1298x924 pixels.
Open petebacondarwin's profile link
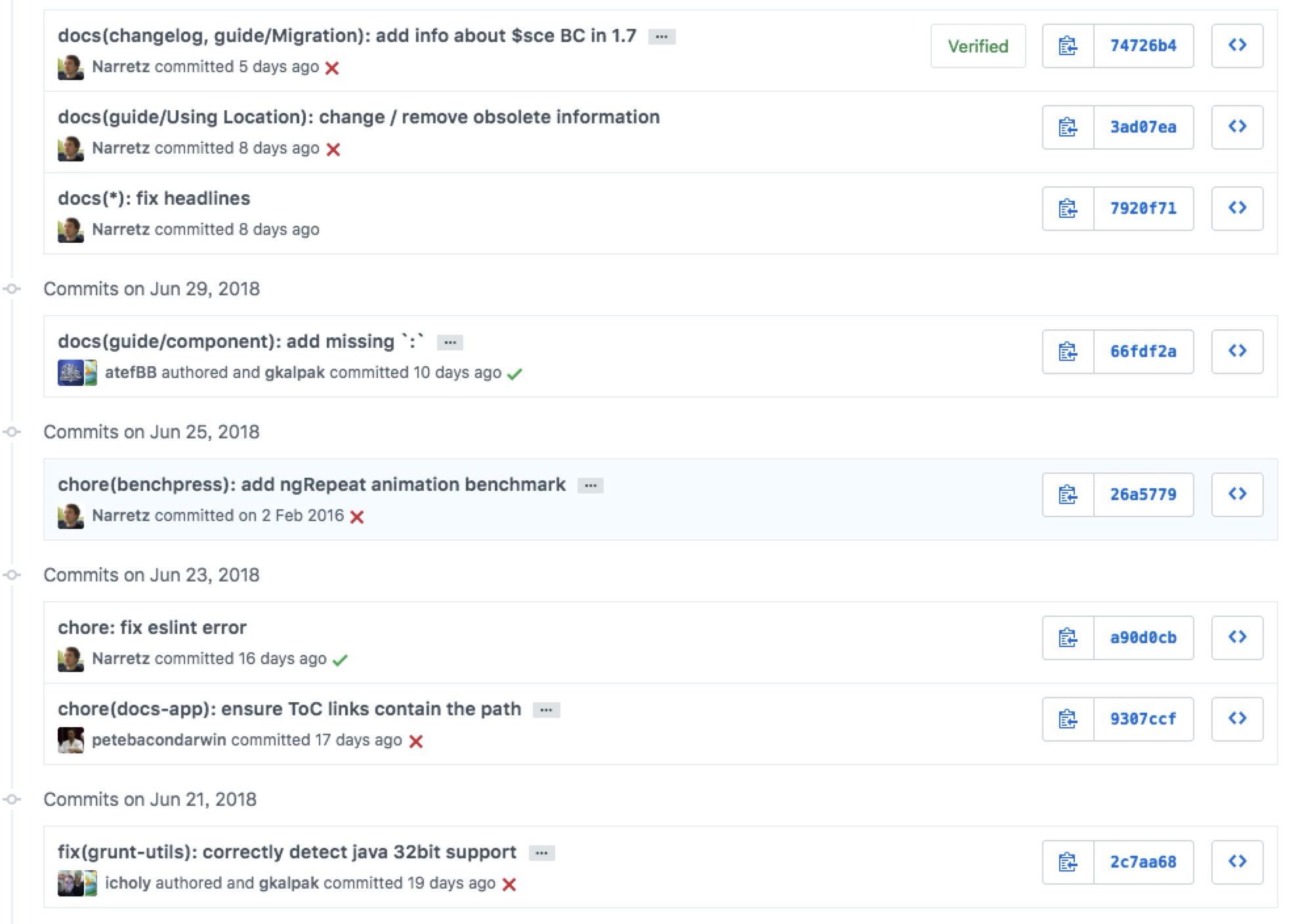pyautogui.click(x=159, y=740)
